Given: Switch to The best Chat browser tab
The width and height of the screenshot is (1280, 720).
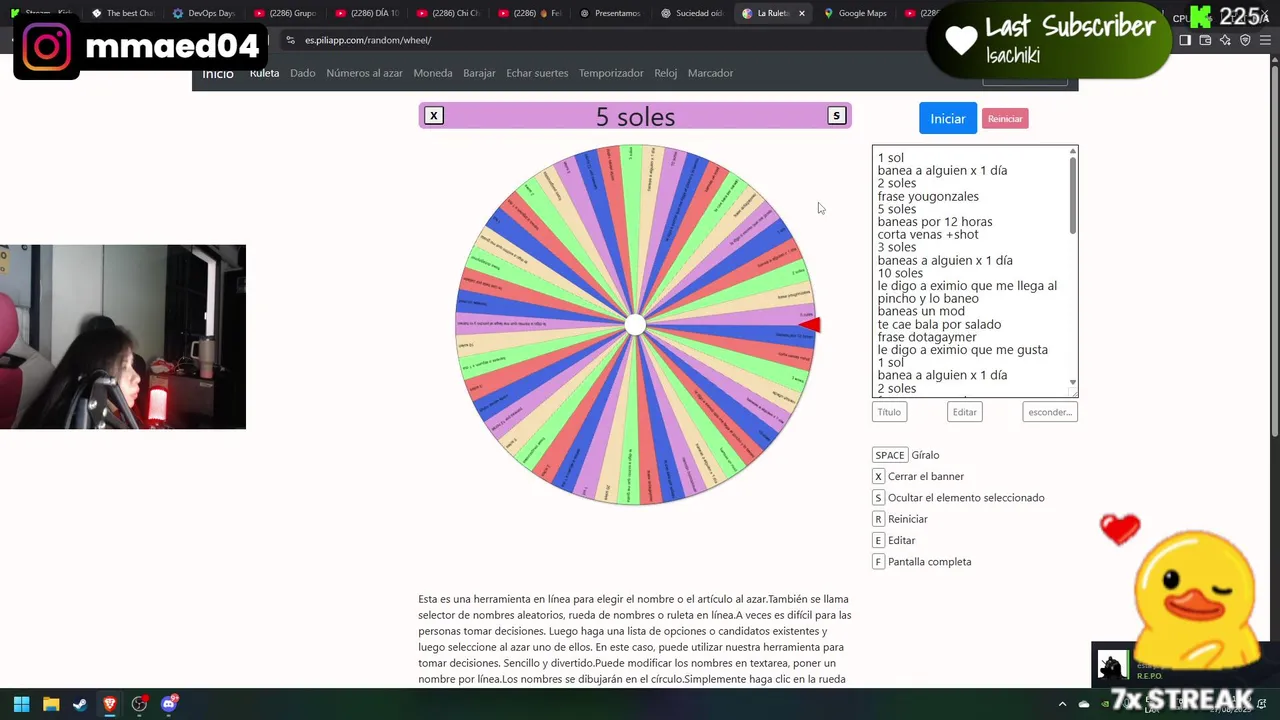Looking at the screenshot, I should click(122, 13).
